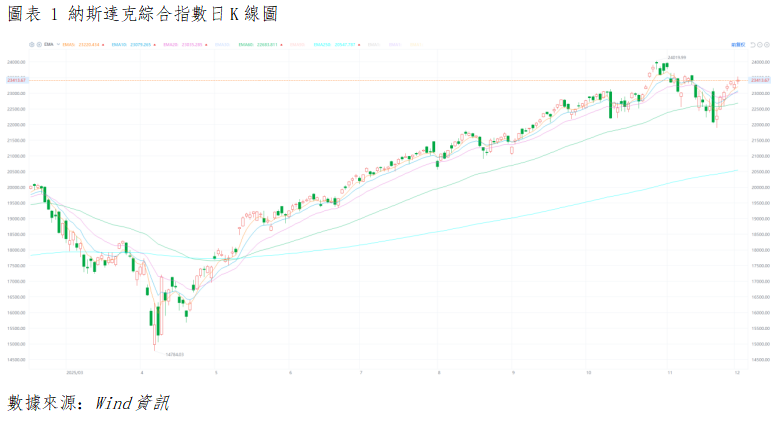Click the undo arrow icon at top right

[x=754, y=44]
